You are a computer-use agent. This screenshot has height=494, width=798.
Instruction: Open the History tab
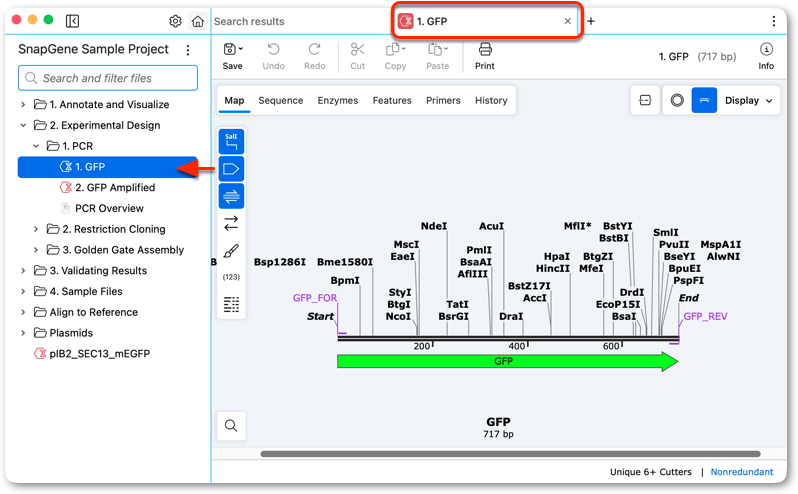[x=491, y=100]
